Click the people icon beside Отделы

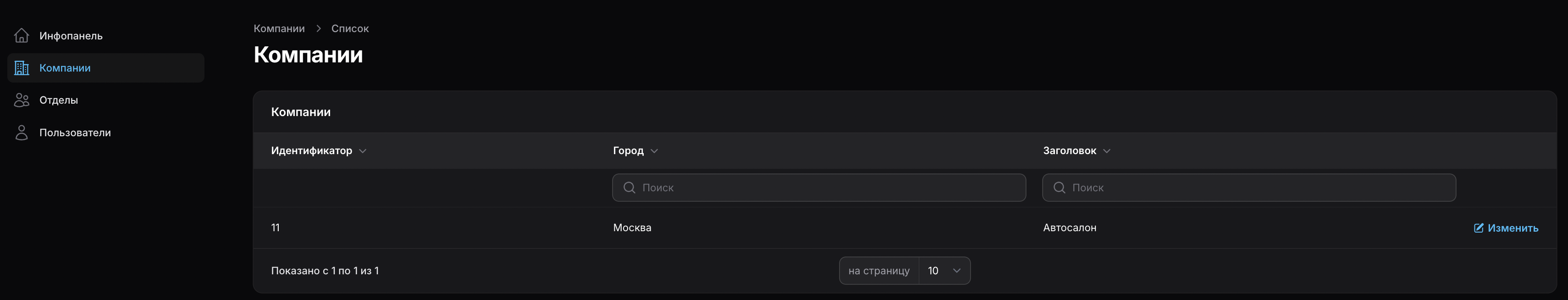22,100
